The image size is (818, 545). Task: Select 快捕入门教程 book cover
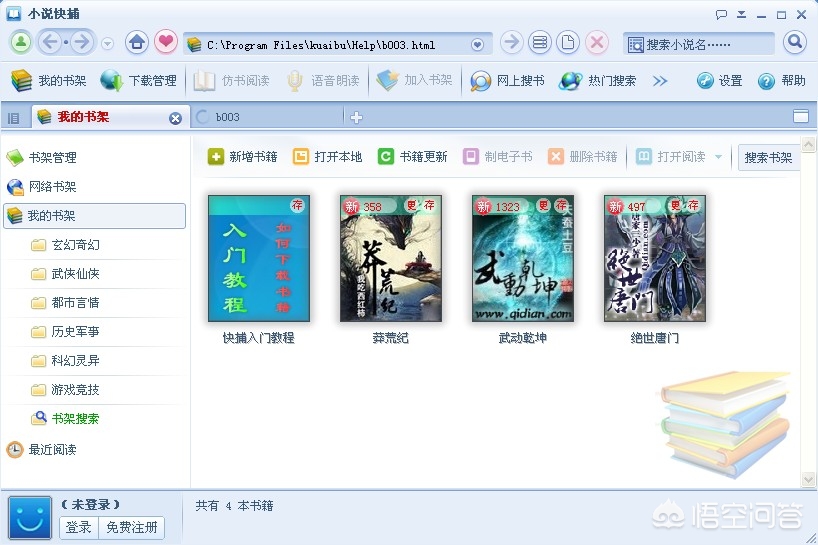point(259,259)
